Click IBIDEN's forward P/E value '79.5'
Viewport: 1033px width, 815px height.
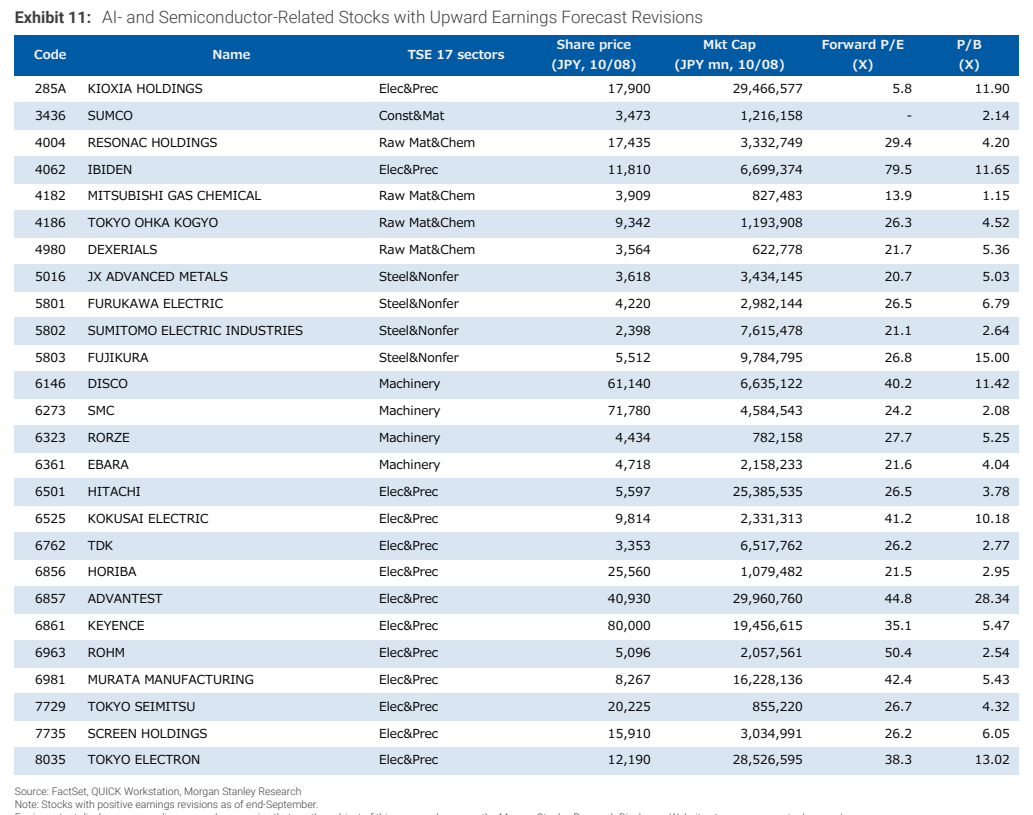(898, 170)
